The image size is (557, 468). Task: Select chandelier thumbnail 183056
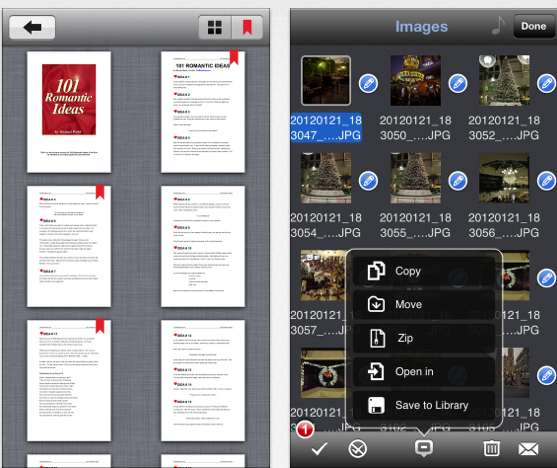click(x=504, y=178)
